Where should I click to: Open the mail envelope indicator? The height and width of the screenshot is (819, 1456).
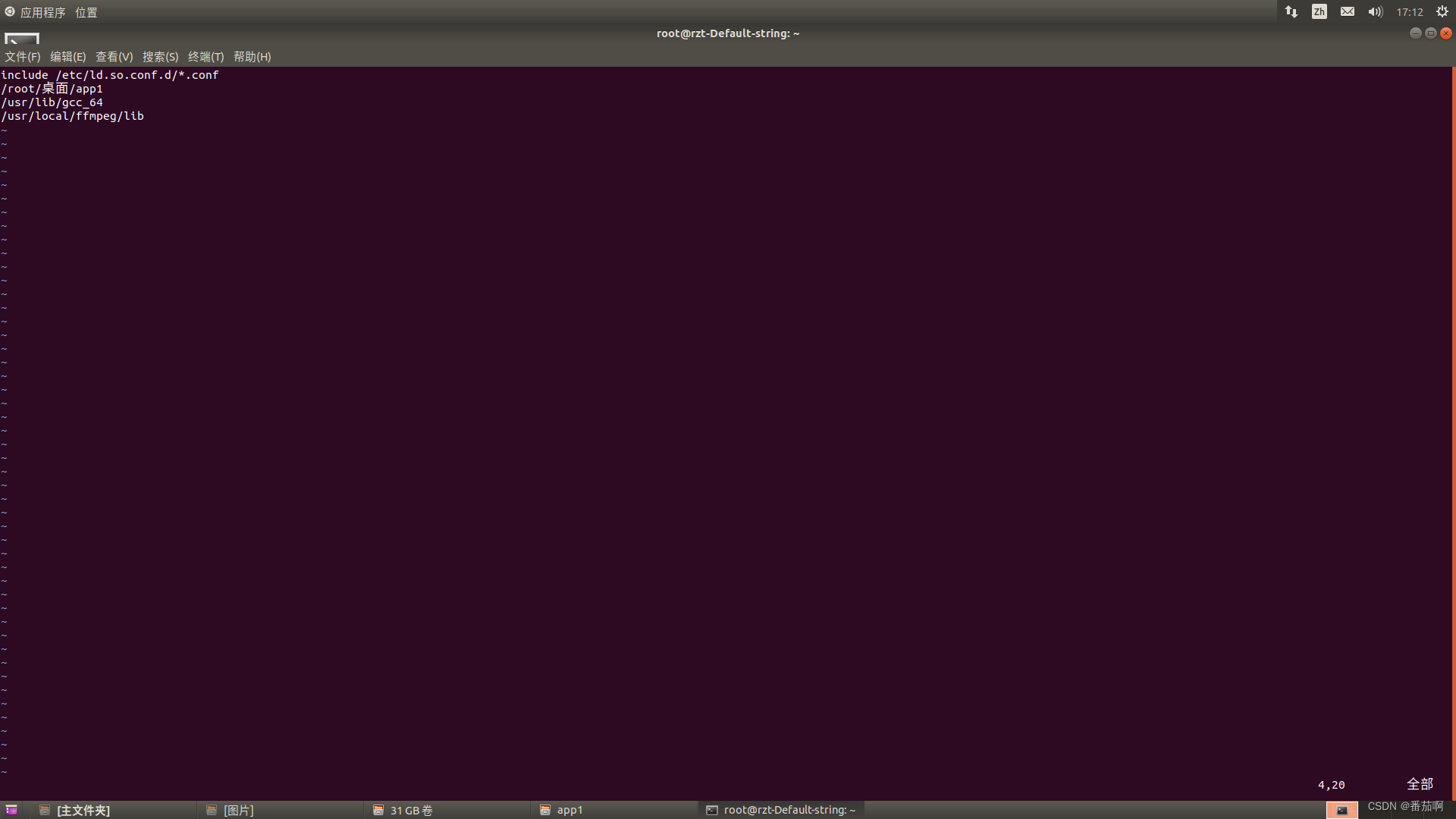[1347, 11]
